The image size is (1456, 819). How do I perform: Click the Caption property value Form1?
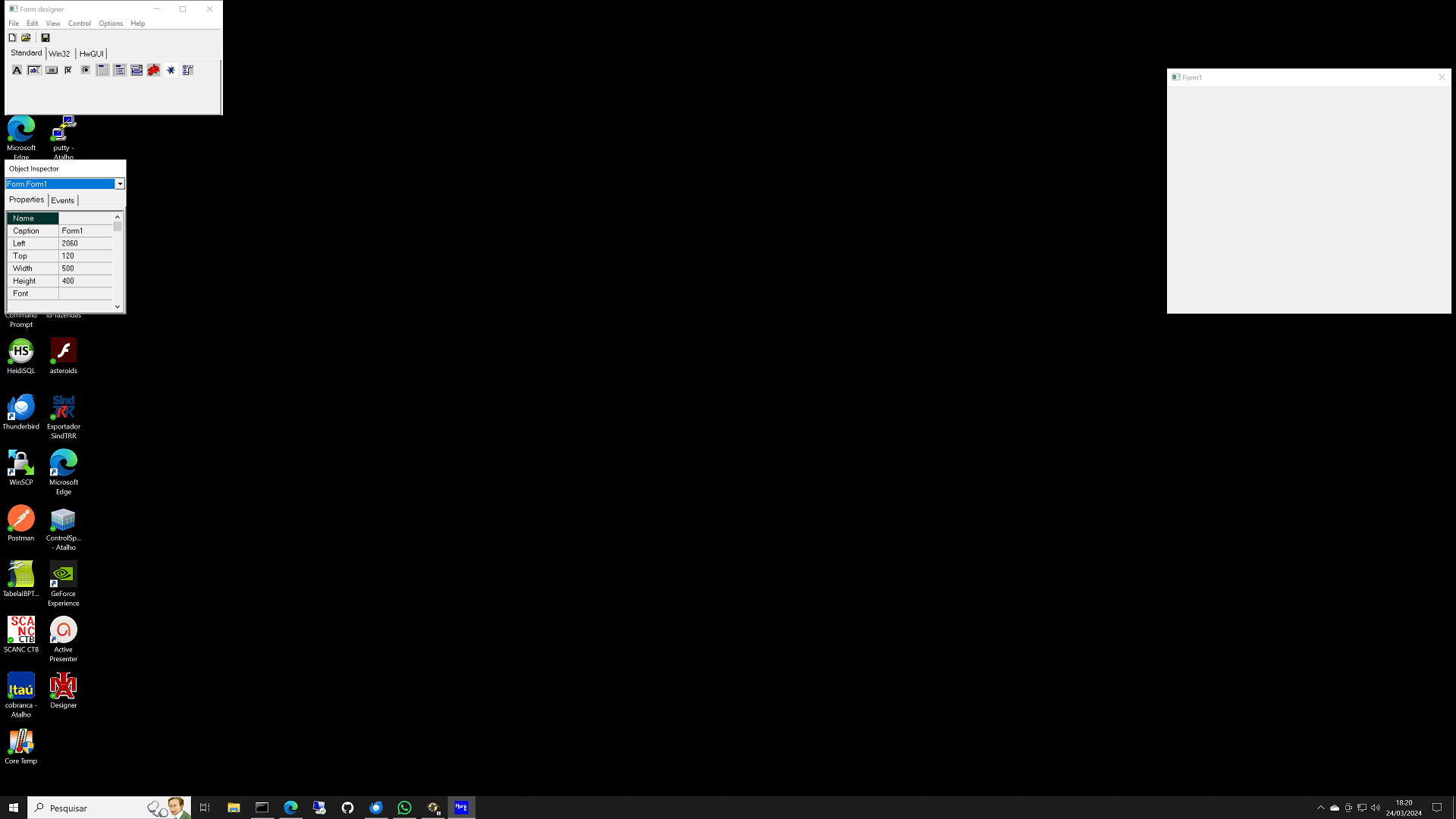pos(85,231)
